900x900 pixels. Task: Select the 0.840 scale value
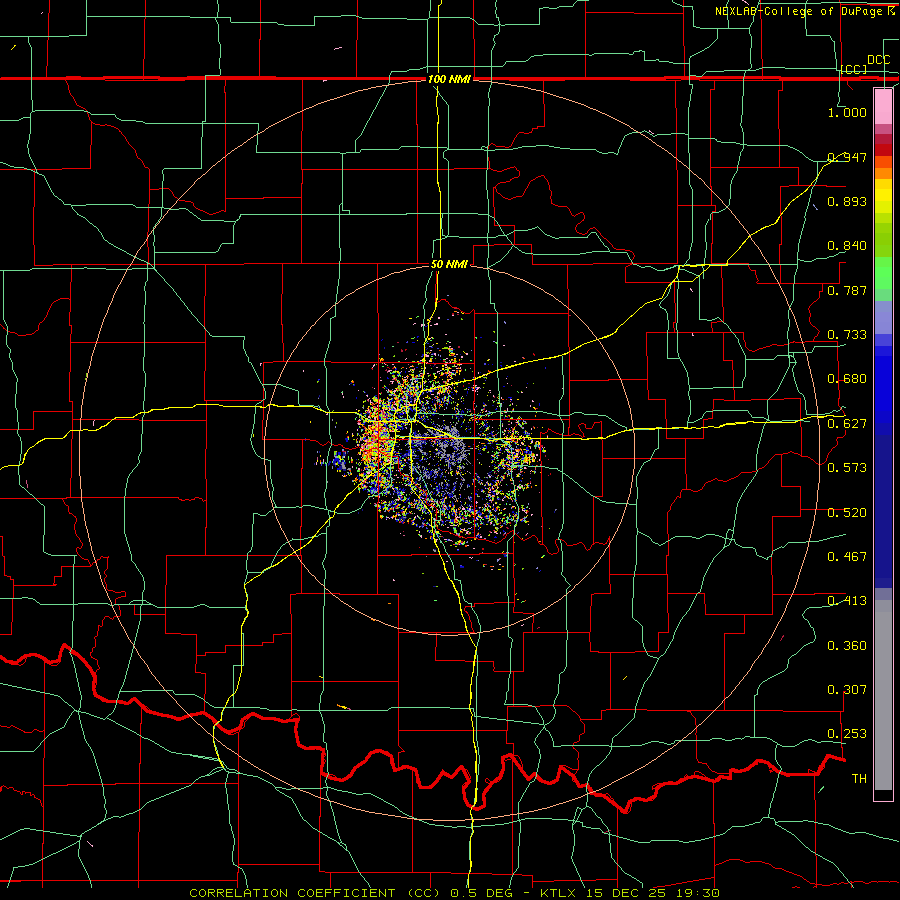click(x=847, y=246)
